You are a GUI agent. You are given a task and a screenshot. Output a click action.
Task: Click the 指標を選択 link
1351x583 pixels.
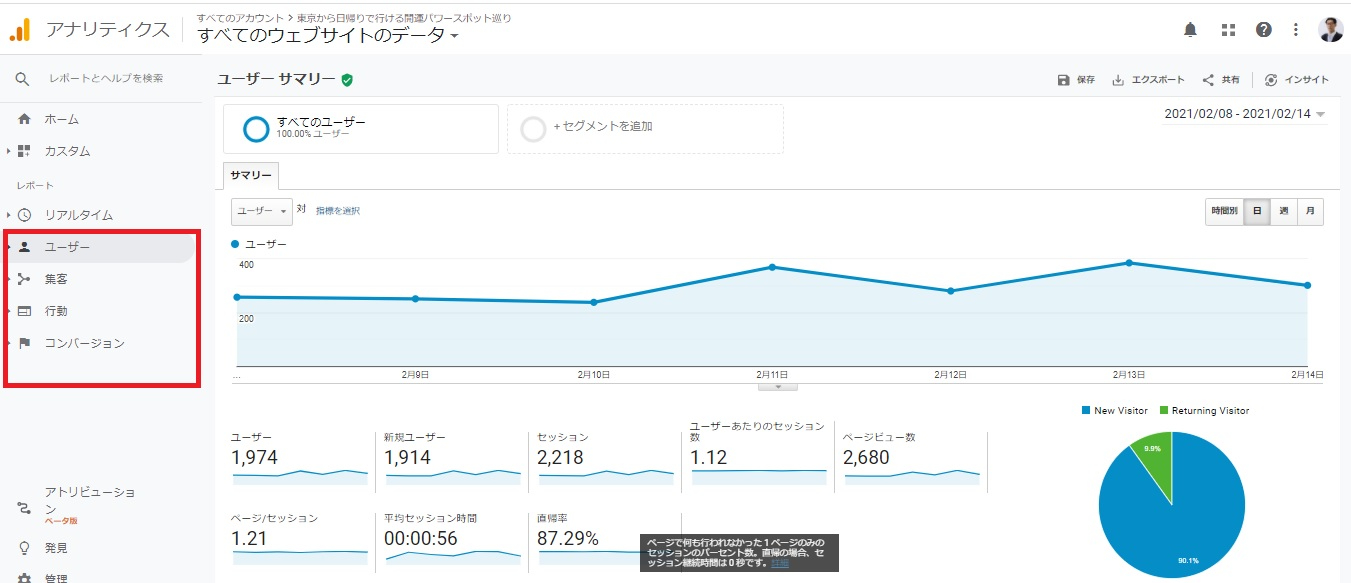(338, 211)
